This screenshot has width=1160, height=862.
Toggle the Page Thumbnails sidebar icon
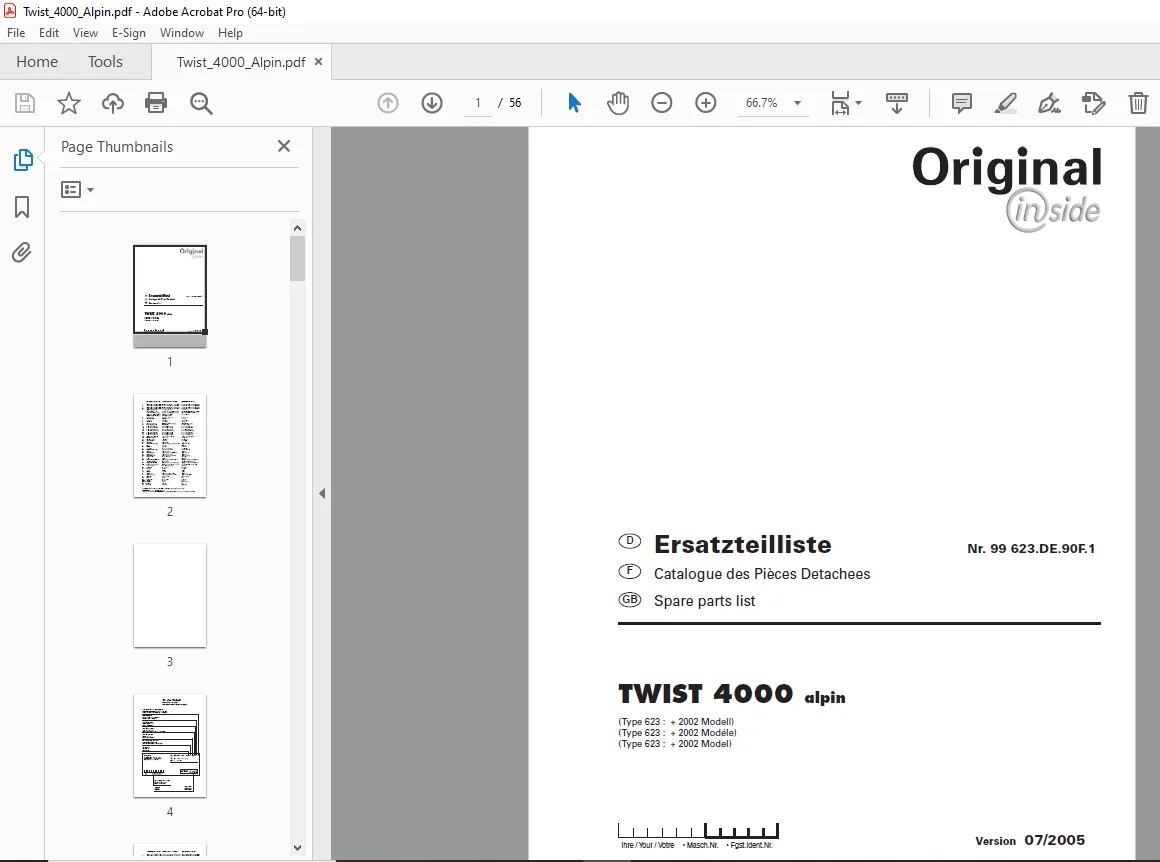click(23, 159)
